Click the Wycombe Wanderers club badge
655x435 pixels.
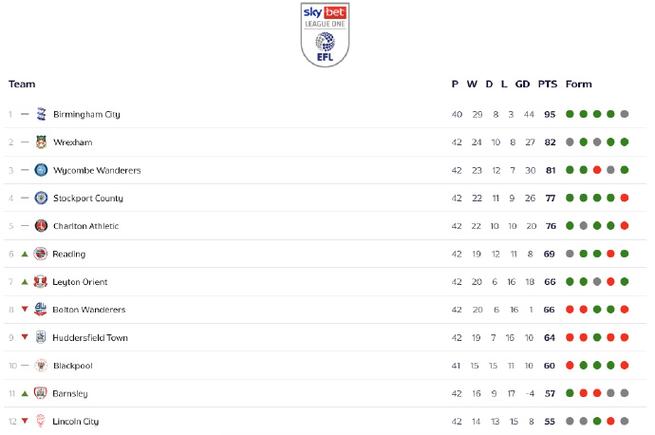[x=41, y=170]
